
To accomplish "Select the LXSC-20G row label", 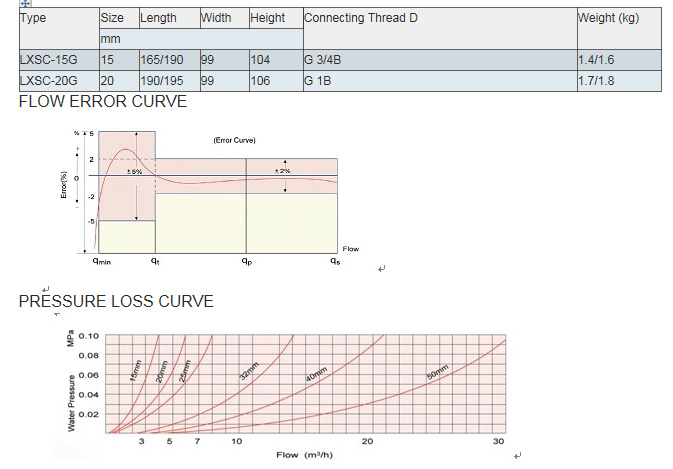I will [46, 79].
